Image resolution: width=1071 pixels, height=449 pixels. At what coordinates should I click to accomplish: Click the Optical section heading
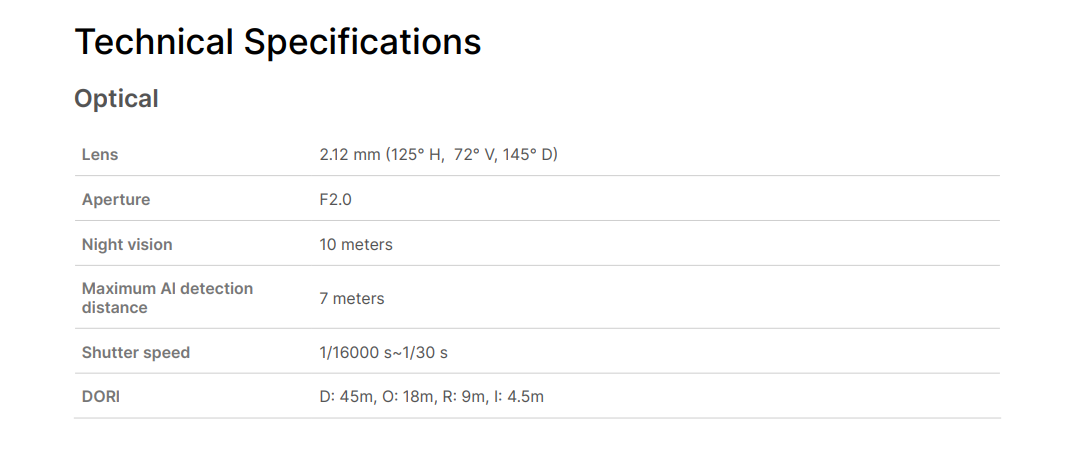(116, 99)
